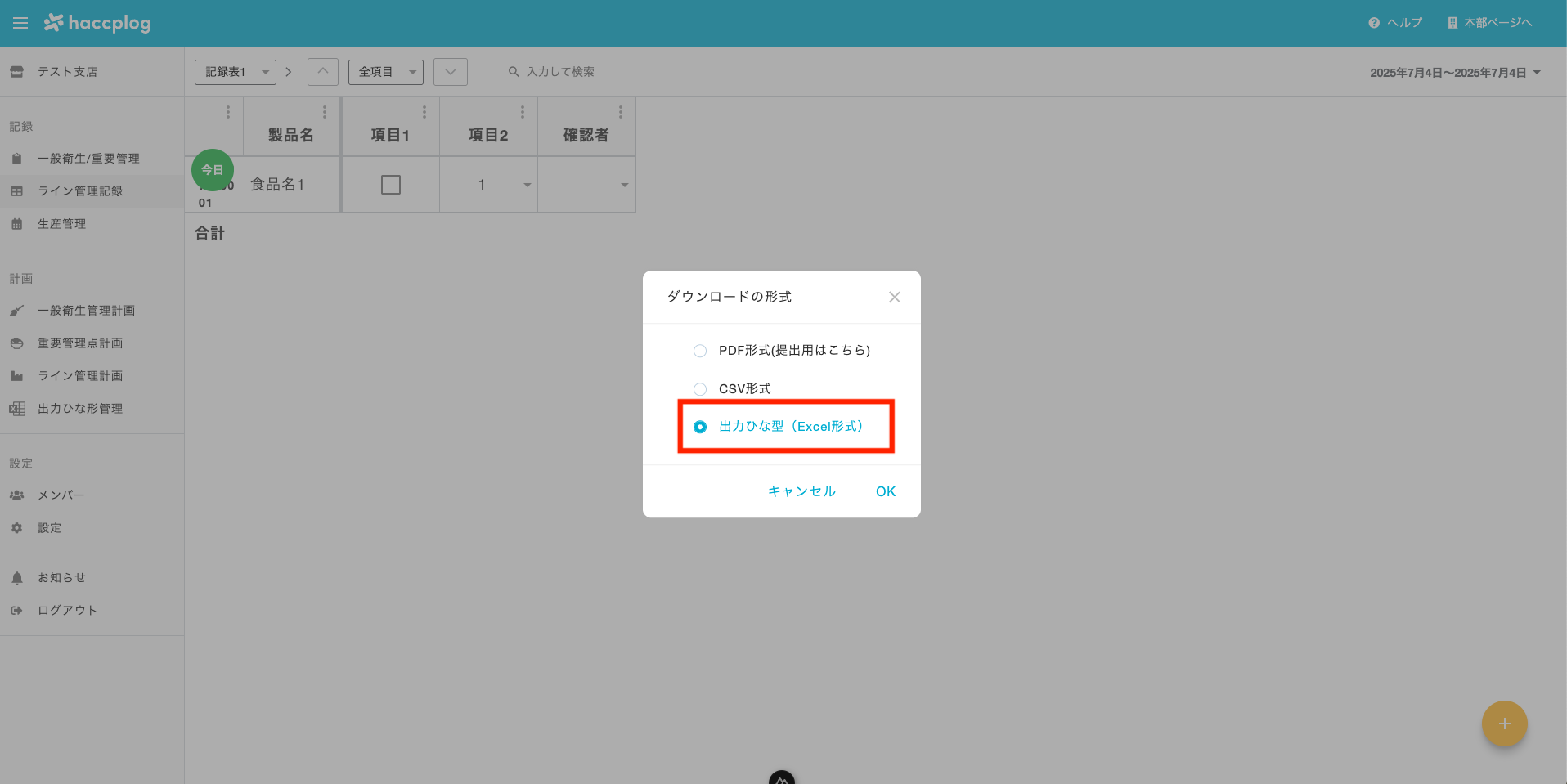Click the ヘルプ help icon
This screenshot has width=1567, height=784.
1372,22
